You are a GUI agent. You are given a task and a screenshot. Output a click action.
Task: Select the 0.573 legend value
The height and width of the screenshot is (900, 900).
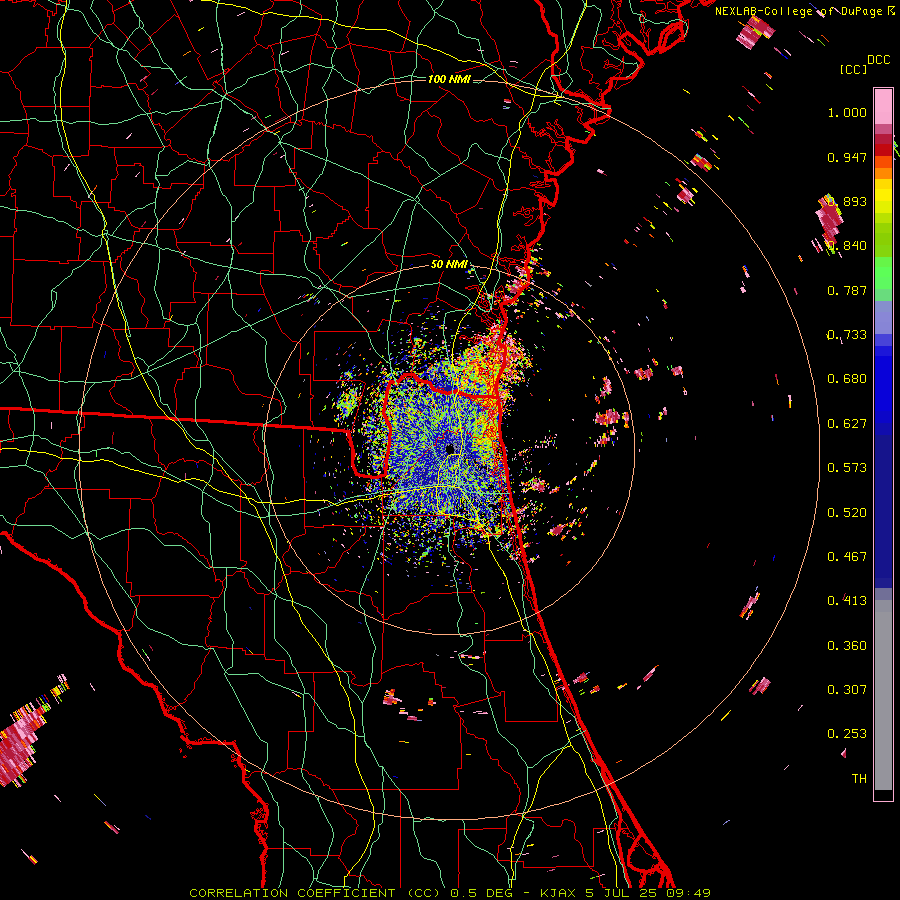(847, 468)
